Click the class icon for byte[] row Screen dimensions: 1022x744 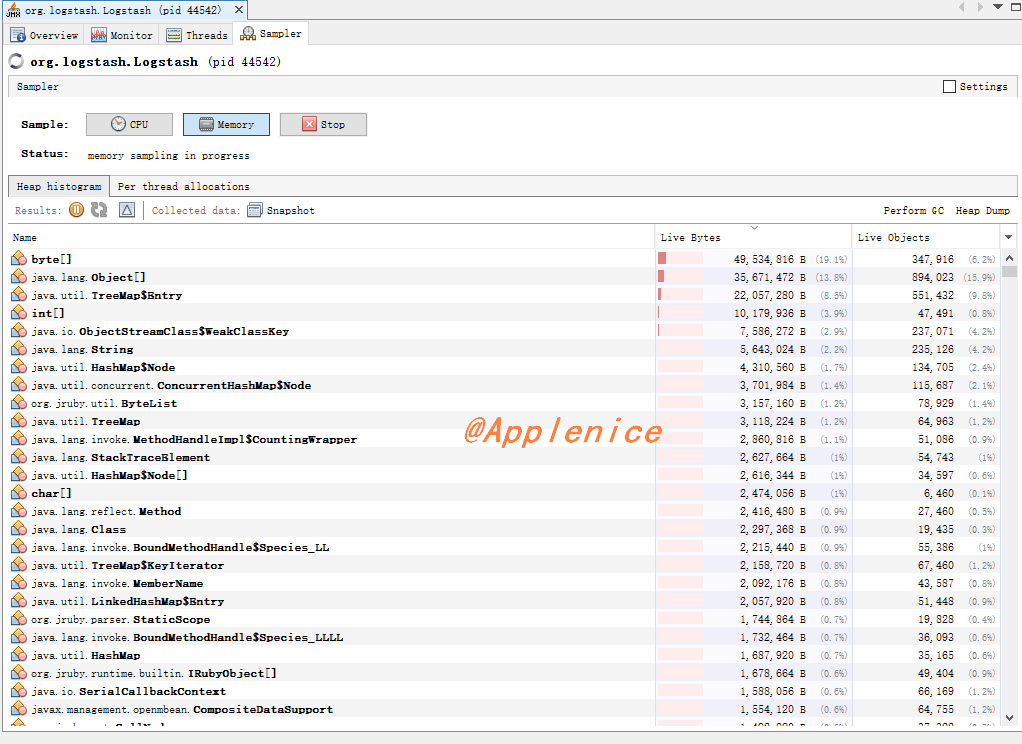[19, 259]
